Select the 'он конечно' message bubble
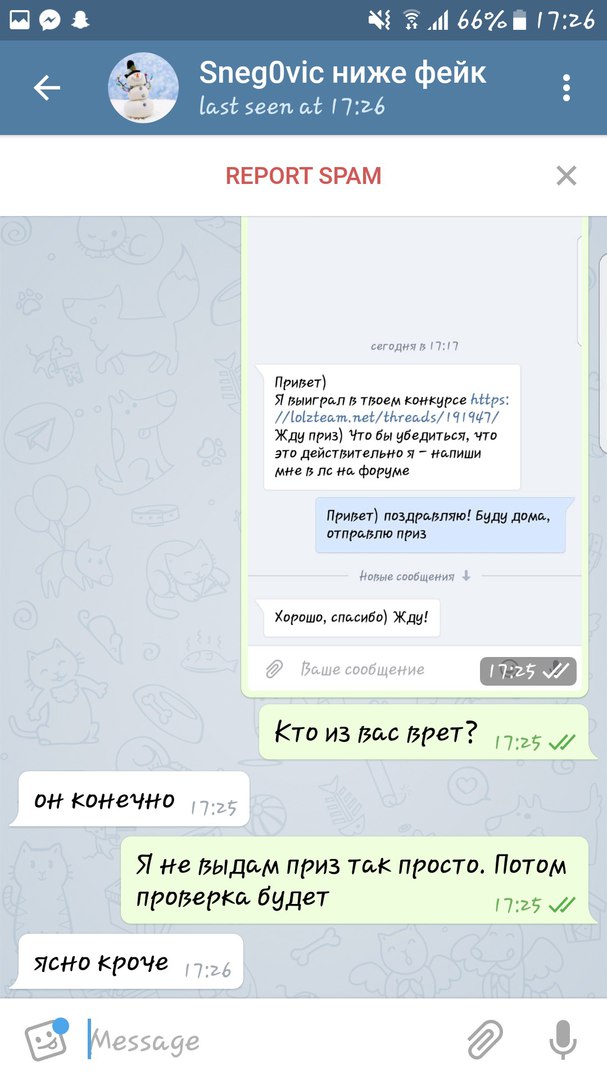Viewport: 607px width, 1080px height. (130, 800)
